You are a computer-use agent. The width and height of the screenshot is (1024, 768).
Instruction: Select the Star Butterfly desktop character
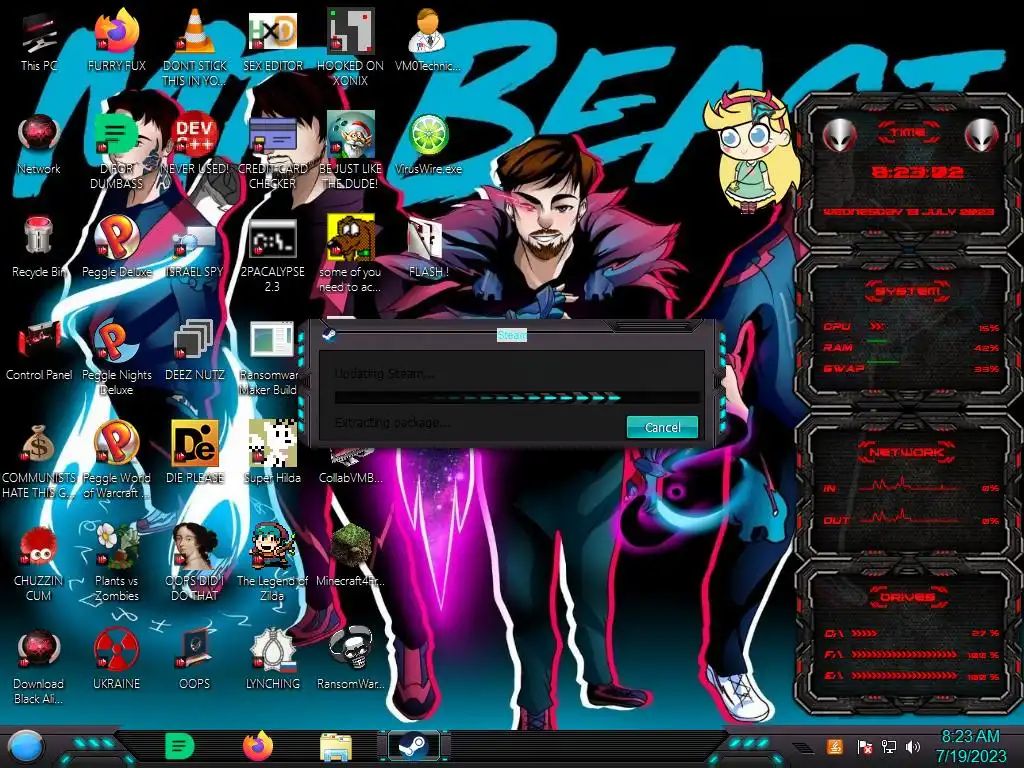(754, 152)
